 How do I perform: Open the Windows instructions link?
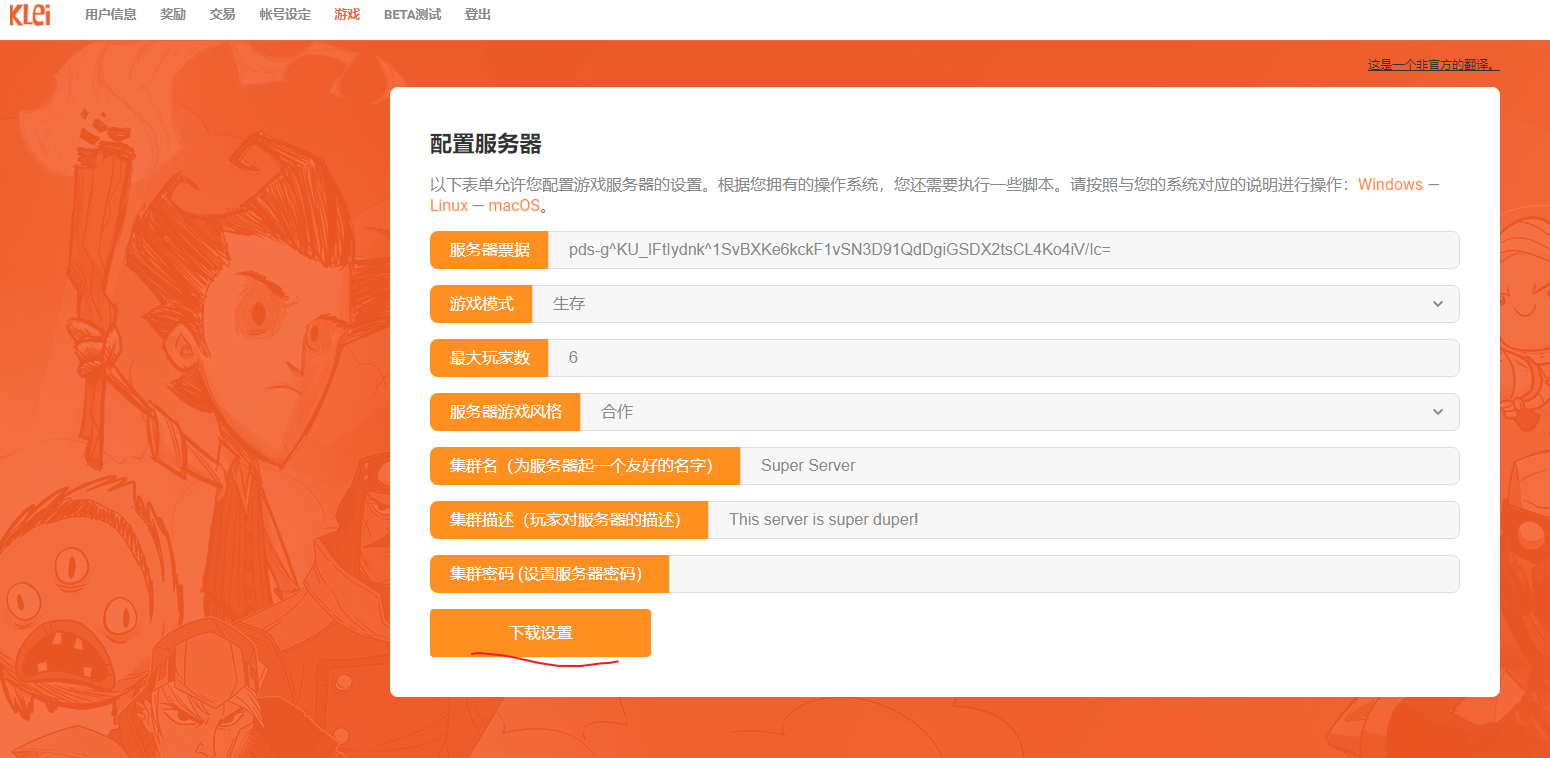point(1390,185)
